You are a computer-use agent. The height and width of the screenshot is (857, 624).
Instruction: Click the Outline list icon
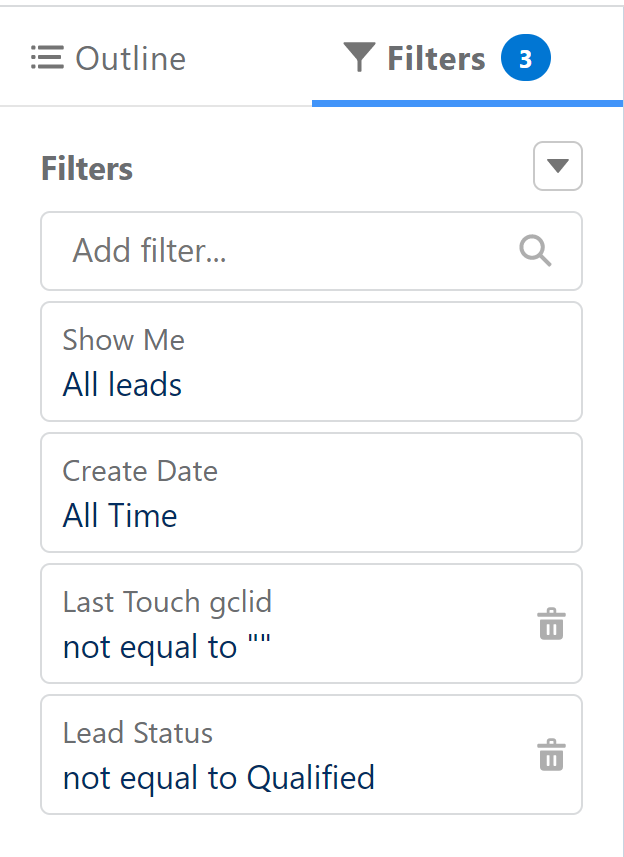coord(47,58)
